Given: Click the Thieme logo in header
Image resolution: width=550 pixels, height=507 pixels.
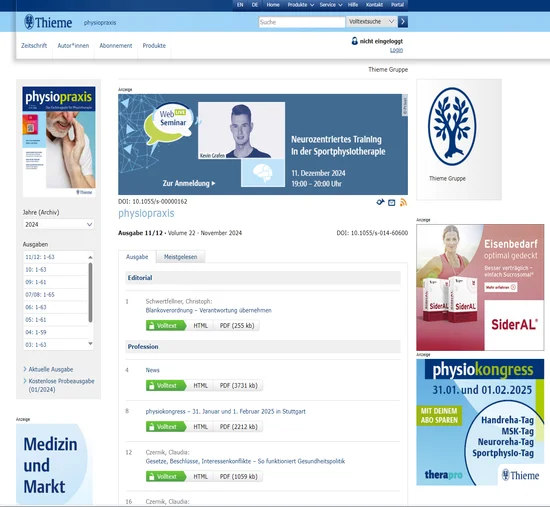Looking at the screenshot, I should coord(48,22).
